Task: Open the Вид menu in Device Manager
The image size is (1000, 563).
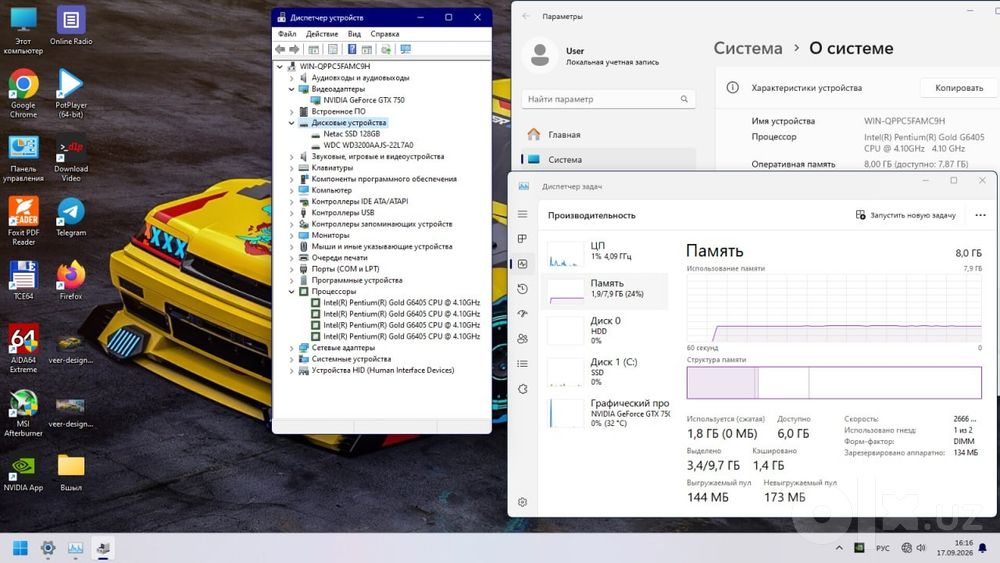Action: [x=355, y=34]
